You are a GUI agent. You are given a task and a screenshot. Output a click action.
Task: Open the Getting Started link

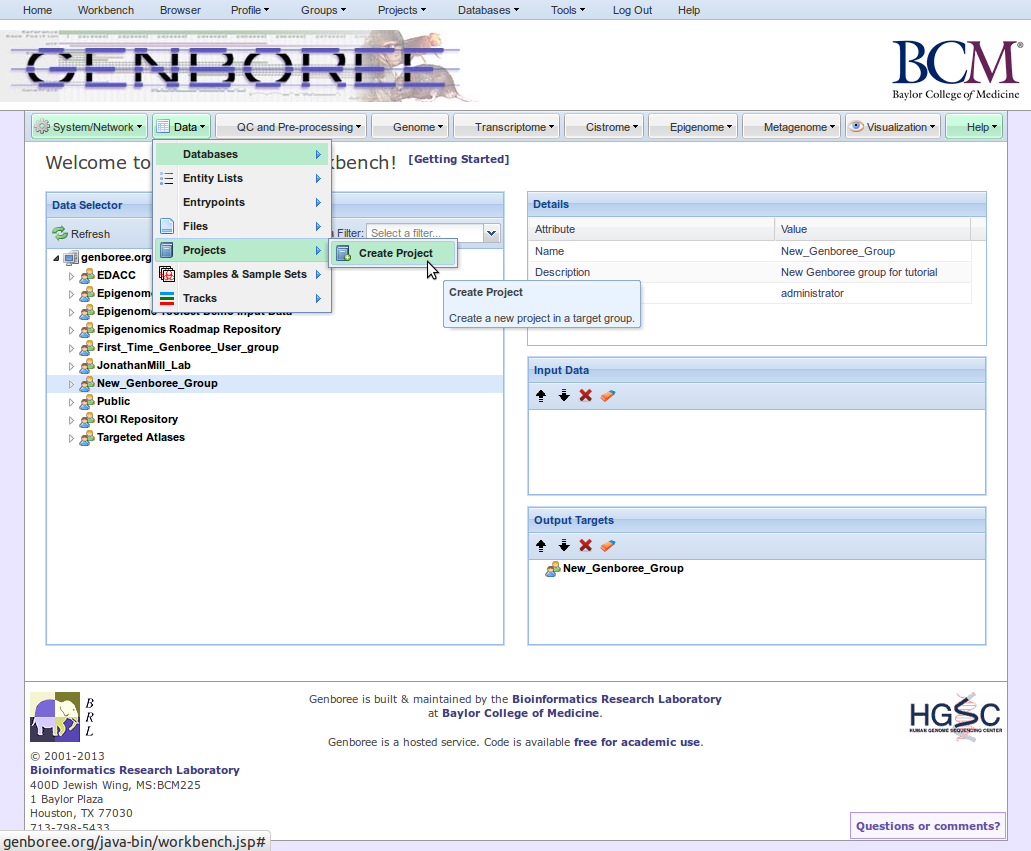click(x=458, y=159)
